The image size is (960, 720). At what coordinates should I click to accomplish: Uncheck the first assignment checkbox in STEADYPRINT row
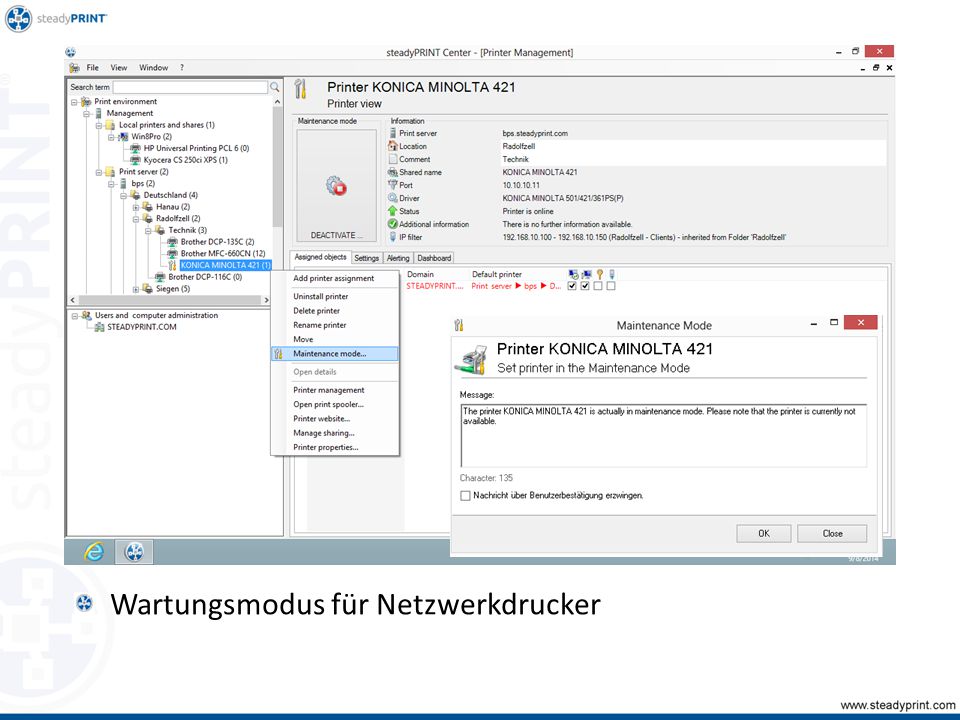point(572,286)
